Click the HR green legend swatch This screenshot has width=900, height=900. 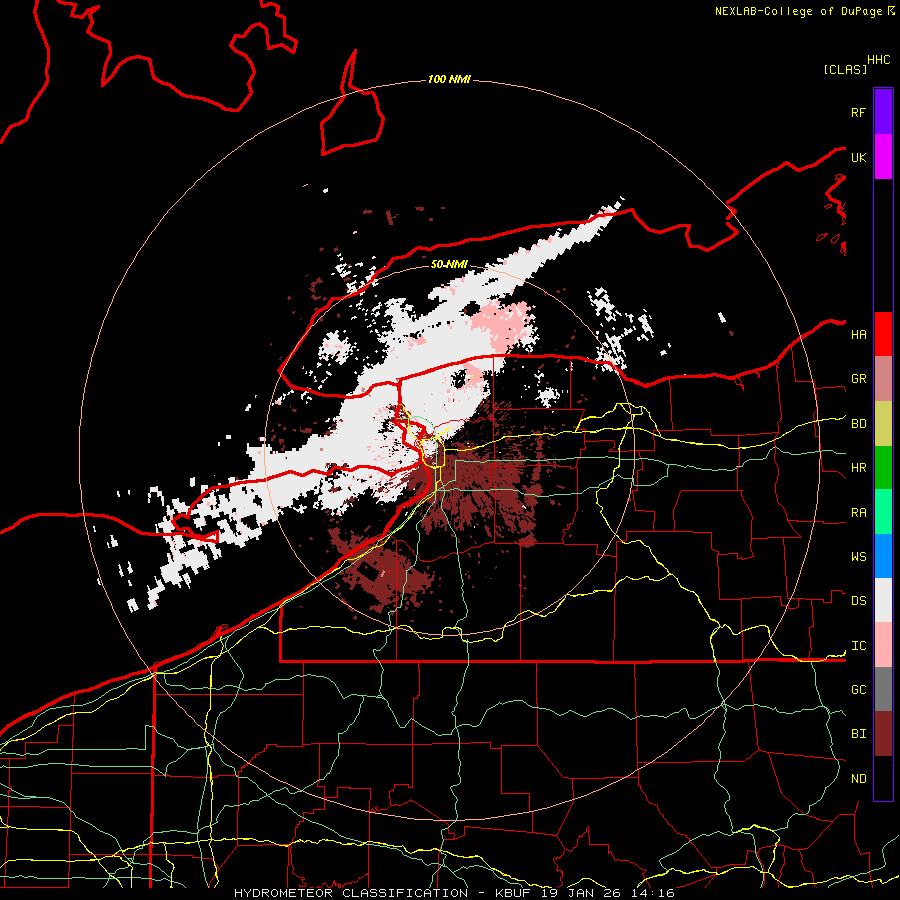pos(883,467)
